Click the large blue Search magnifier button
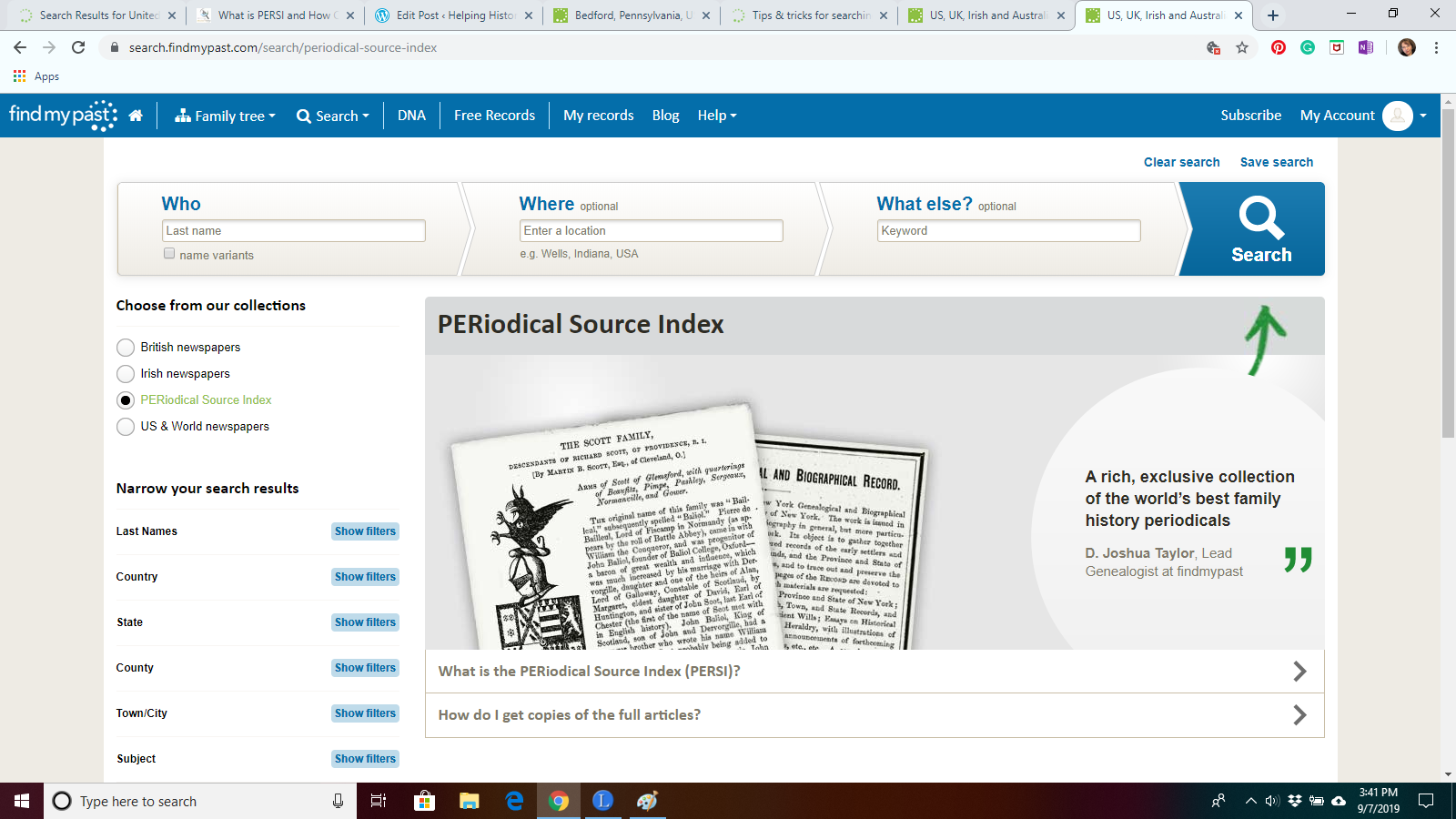 click(1260, 229)
